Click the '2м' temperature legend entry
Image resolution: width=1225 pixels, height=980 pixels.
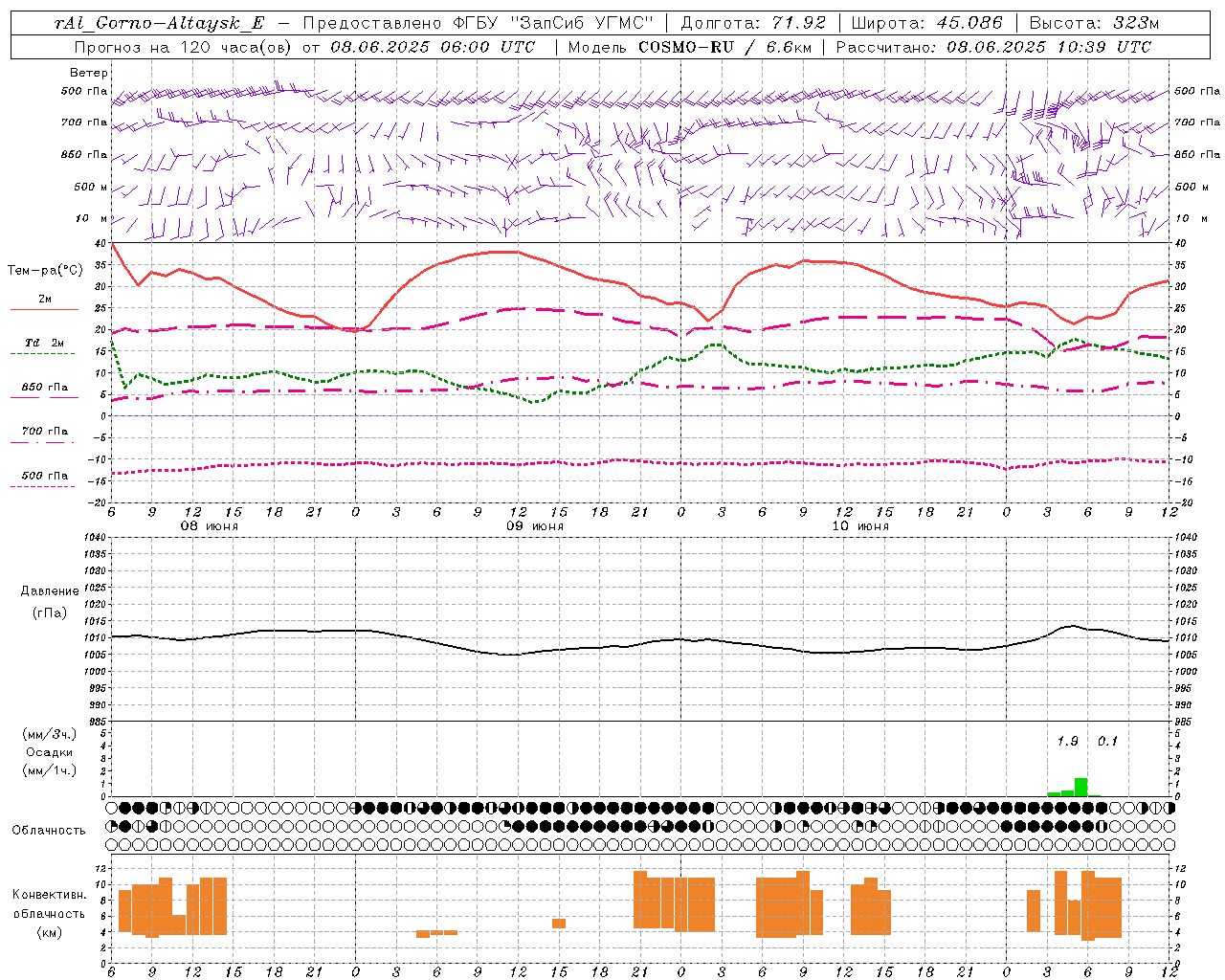(44, 299)
